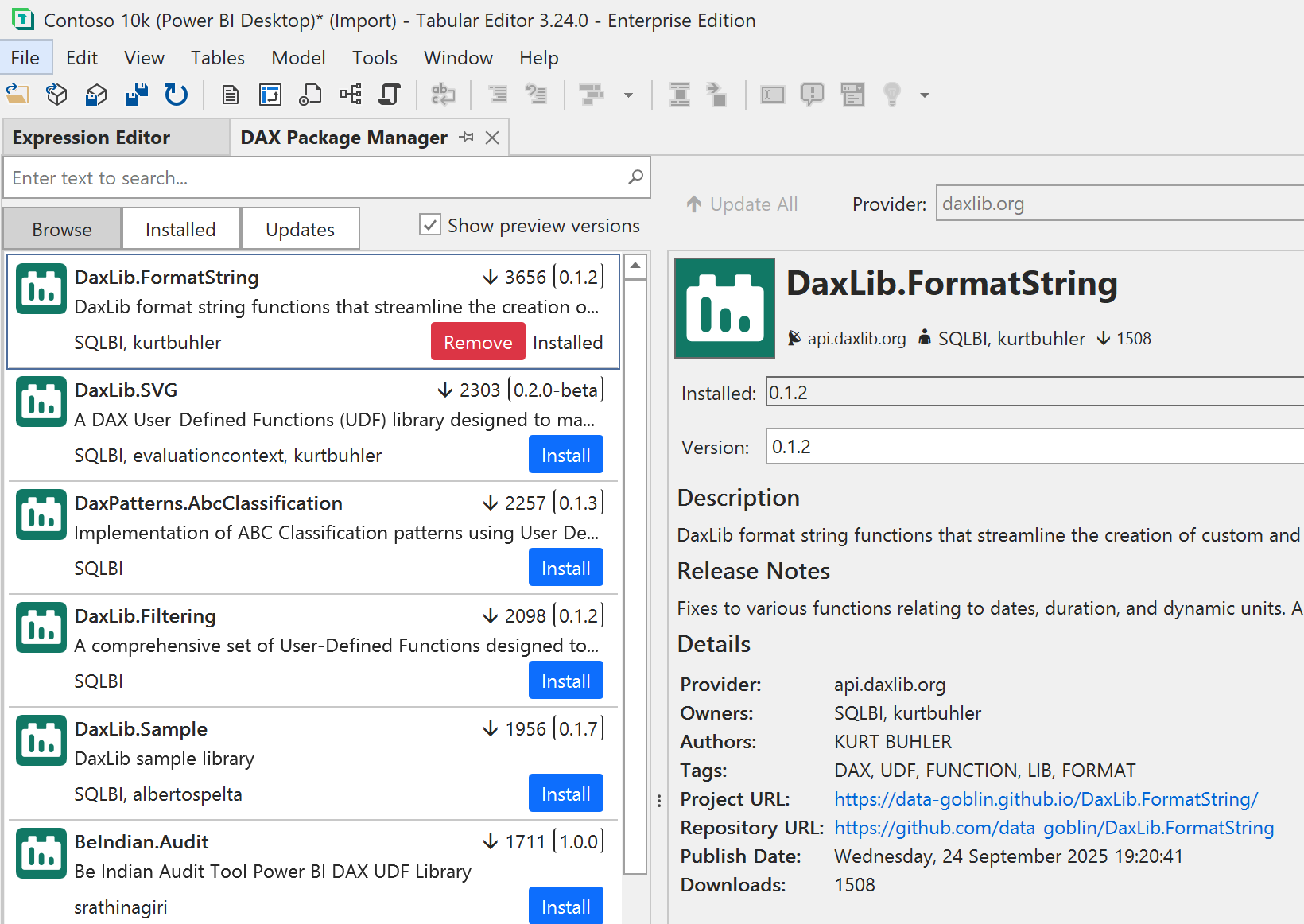This screenshot has width=1304, height=924.
Task: Open the Repository URL GitHub link
Action: [x=1054, y=828]
